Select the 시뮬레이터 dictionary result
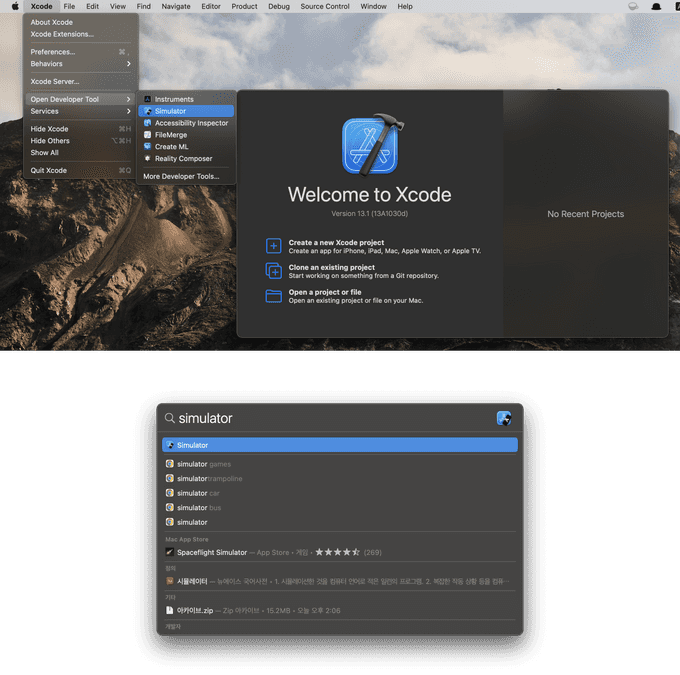680x675 pixels. pos(340,581)
